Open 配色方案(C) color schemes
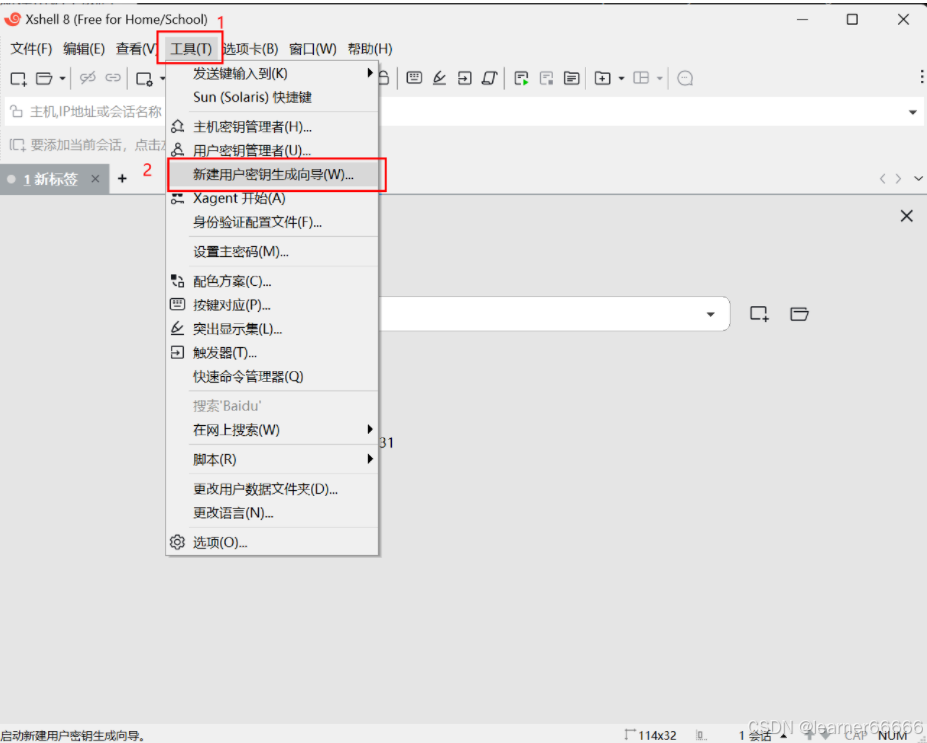927x743 pixels. pos(272,281)
